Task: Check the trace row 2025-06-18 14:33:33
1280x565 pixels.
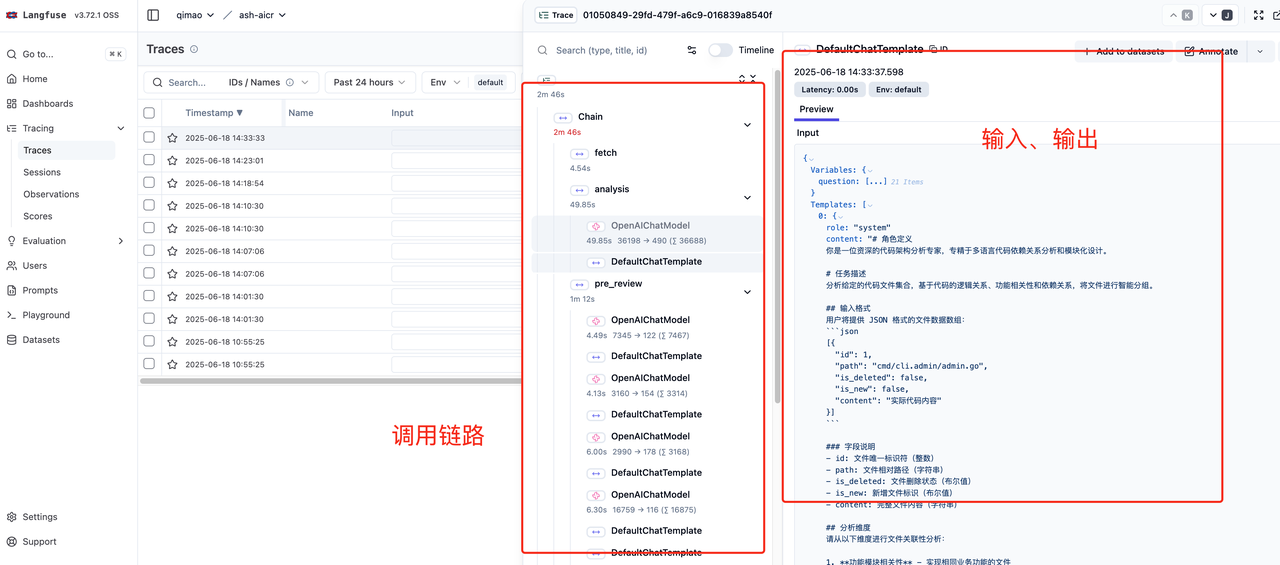Action: (x=149, y=138)
